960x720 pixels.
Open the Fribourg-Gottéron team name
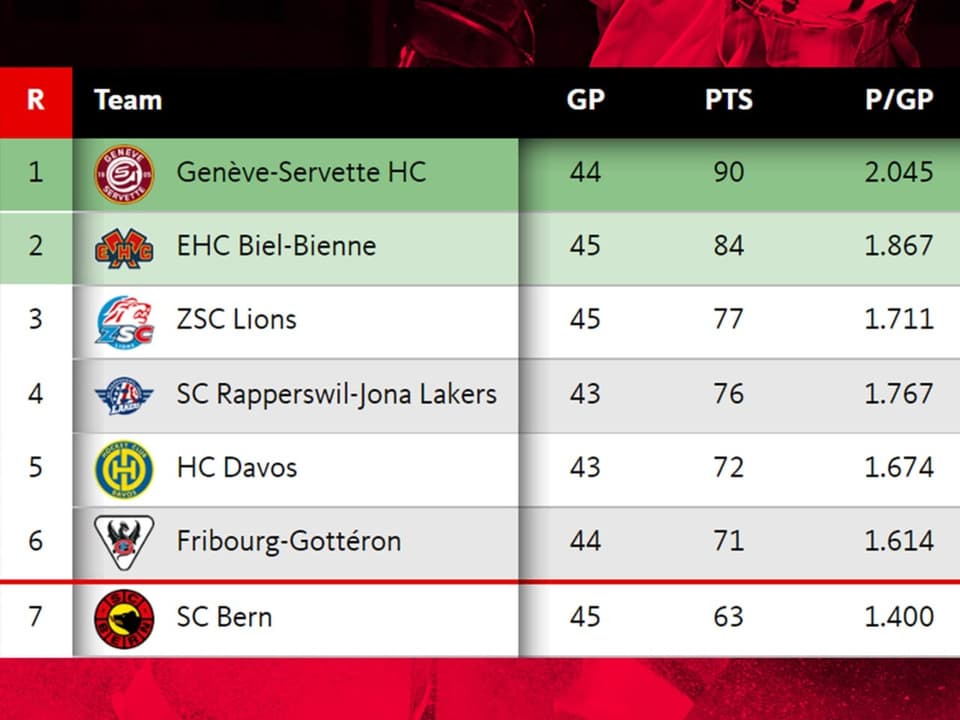point(289,542)
